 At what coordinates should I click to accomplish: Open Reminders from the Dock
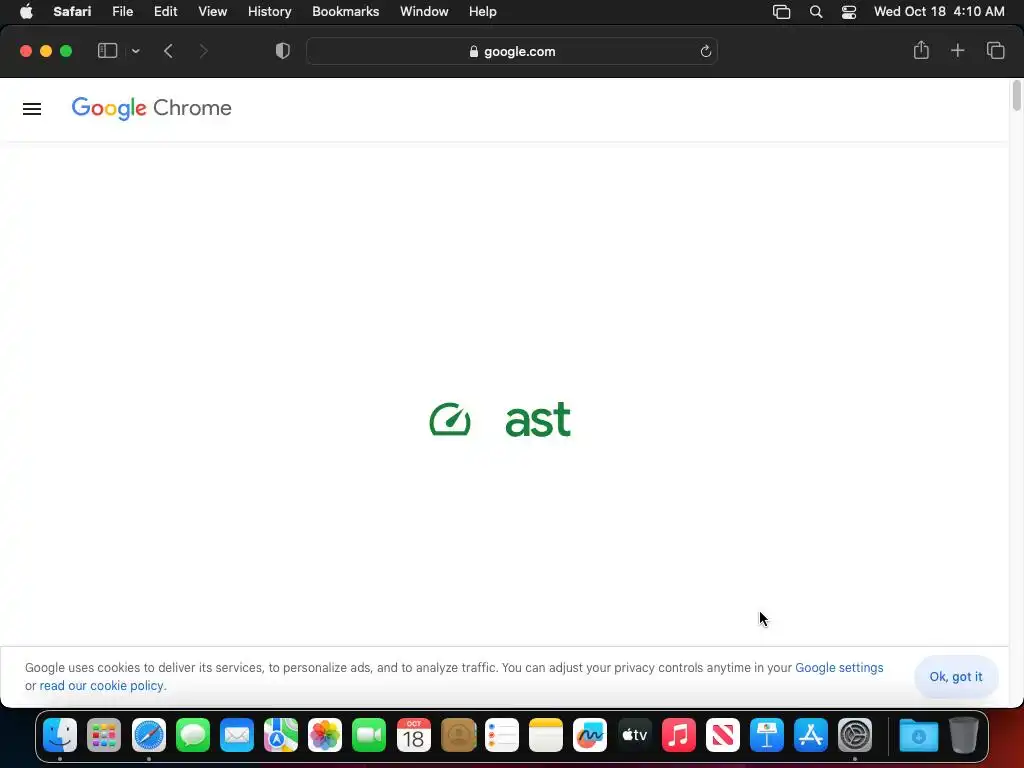[502, 735]
